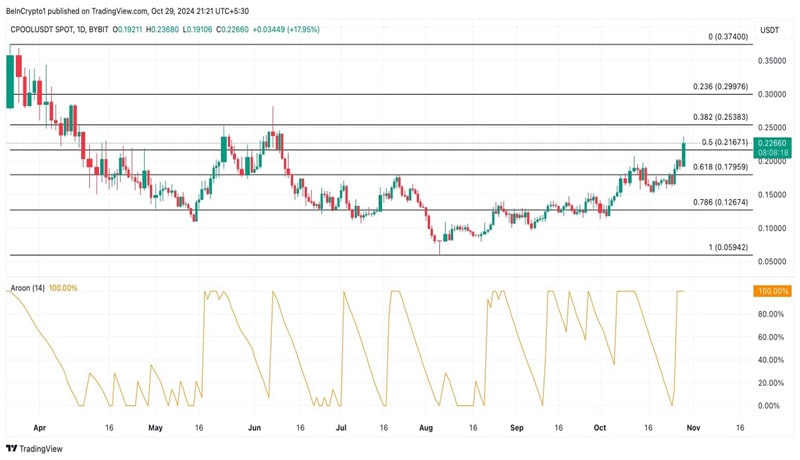The height and width of the screenshot is (460, 800).
Task: Click the 0.618 (0.17959) Fibonacci label
Action: pos(720,167)
